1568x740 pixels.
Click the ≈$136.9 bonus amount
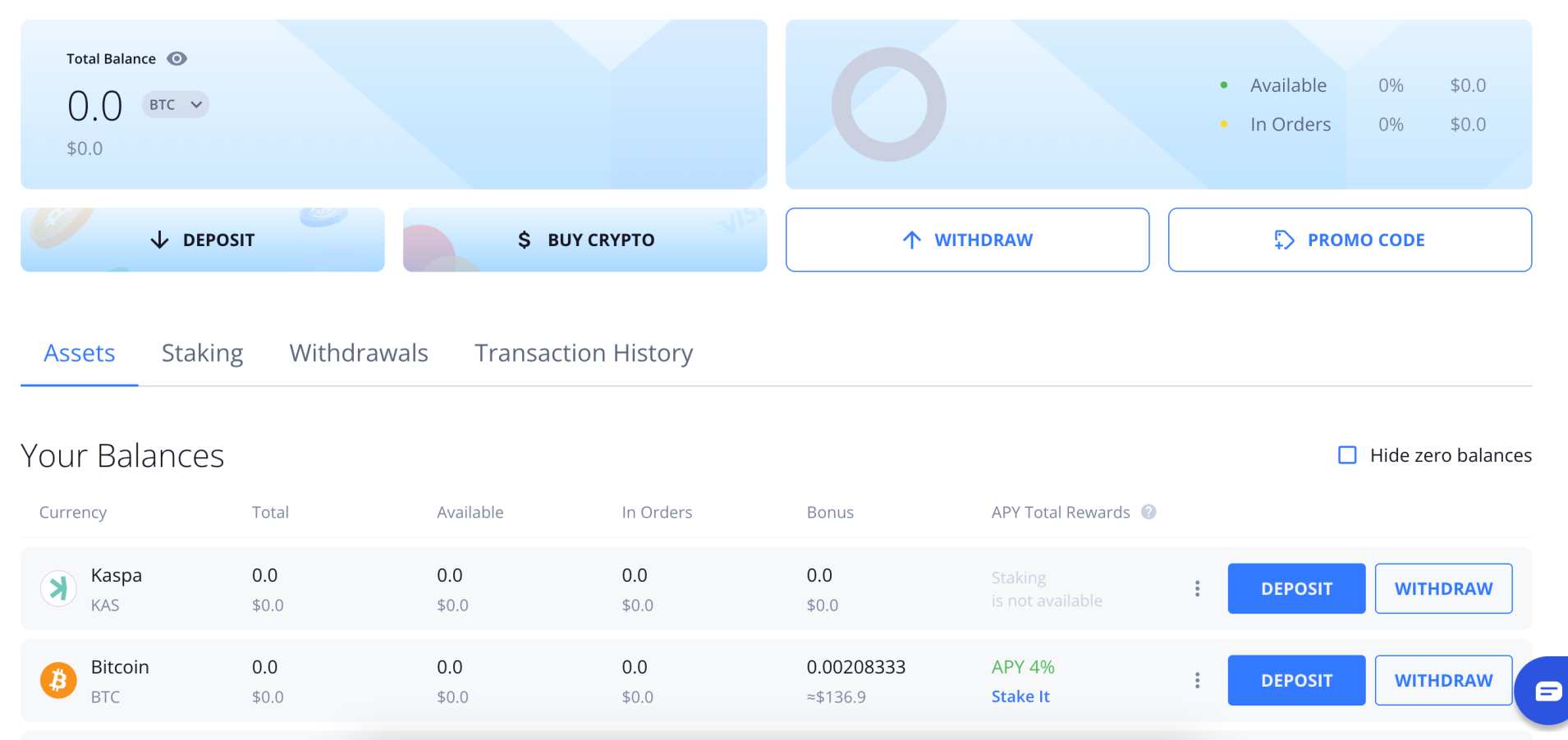836,697
